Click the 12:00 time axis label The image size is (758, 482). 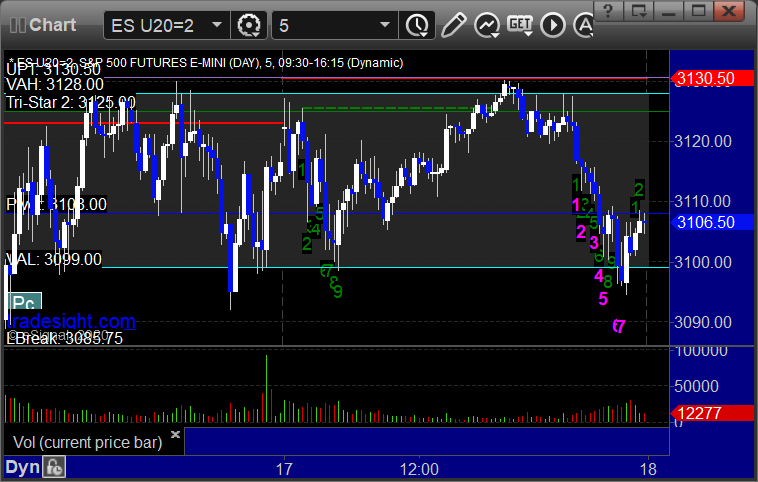[419, 469]
